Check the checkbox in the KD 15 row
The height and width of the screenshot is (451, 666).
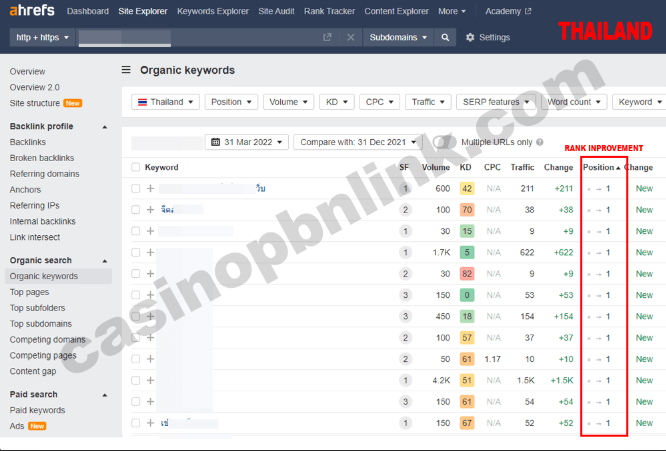point(135,231)
